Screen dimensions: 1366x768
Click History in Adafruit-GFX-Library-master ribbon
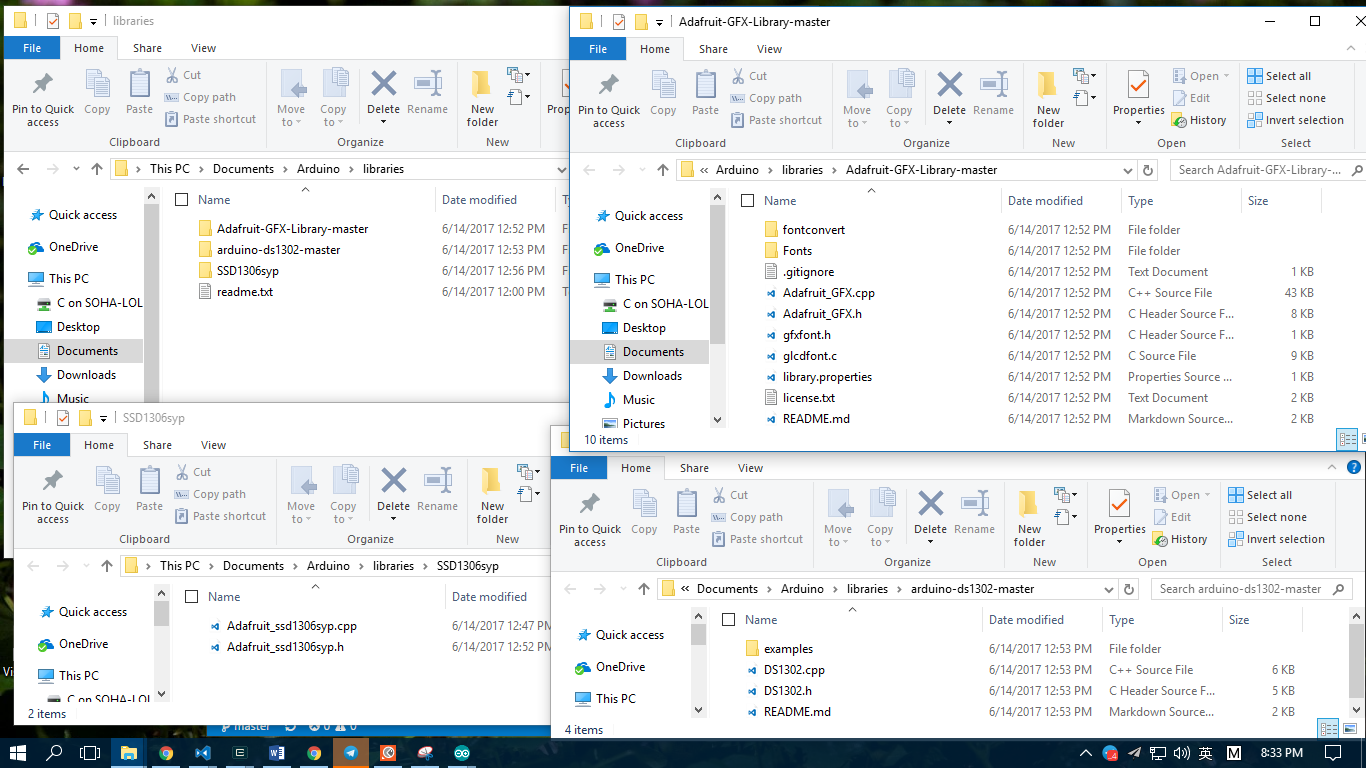(1197, 120)
